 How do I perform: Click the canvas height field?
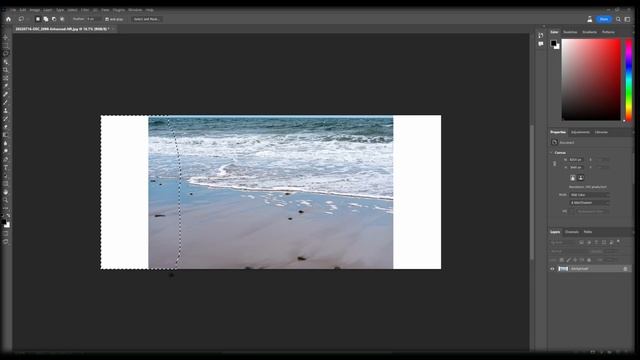[x=576, y=167]
